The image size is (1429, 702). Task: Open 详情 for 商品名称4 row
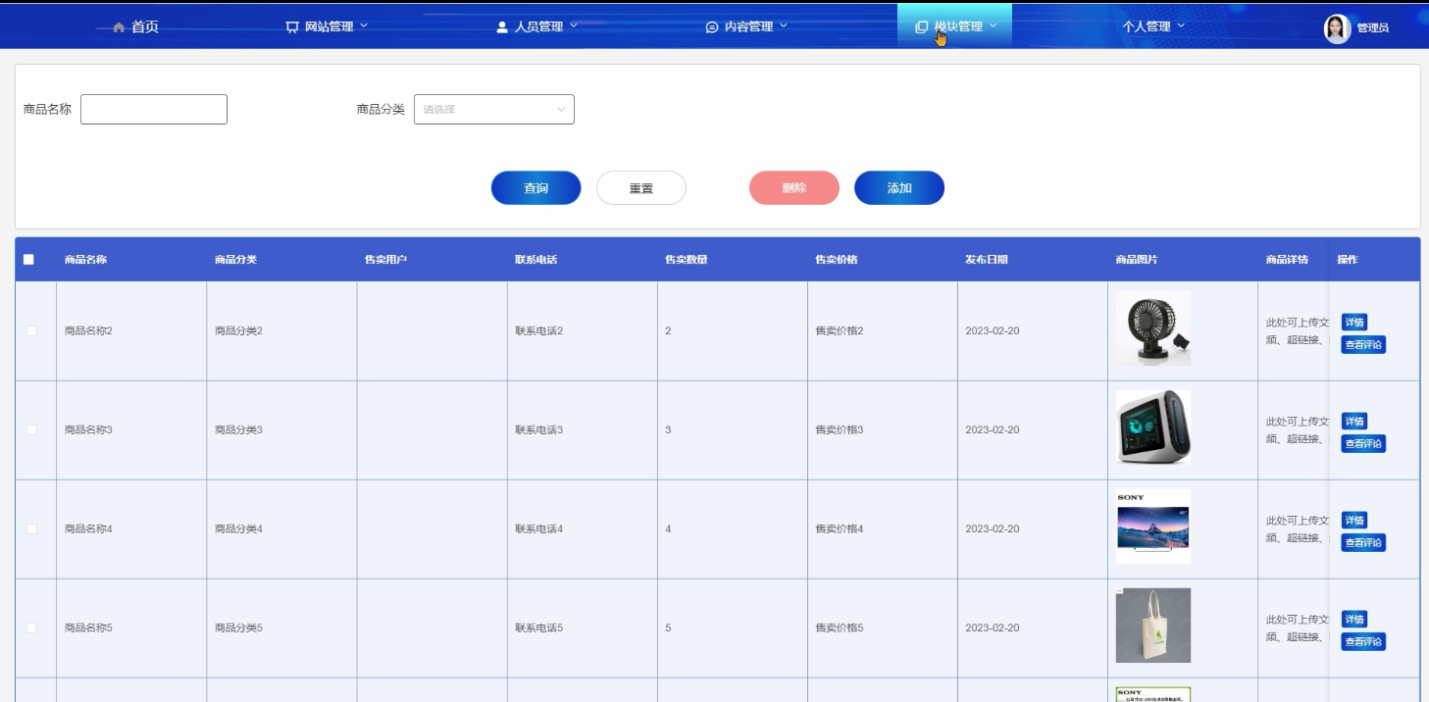coord(1354,520)
